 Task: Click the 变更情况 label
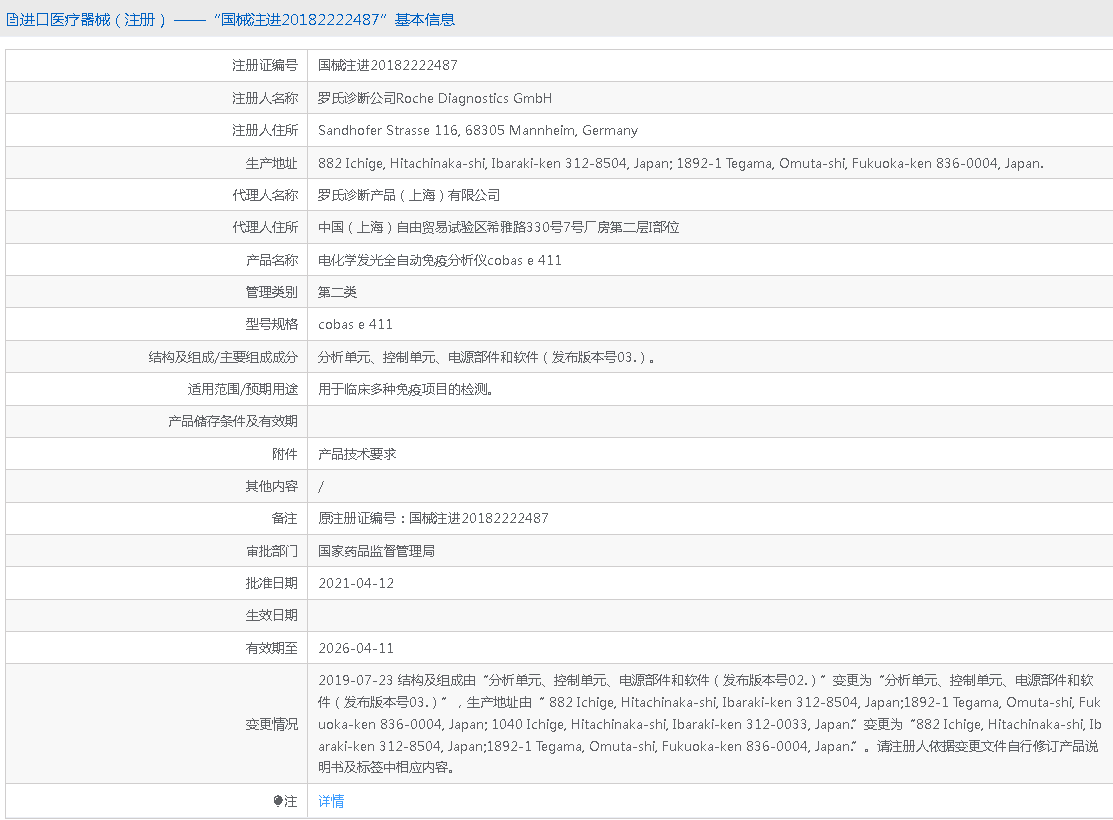coord(271,725)
